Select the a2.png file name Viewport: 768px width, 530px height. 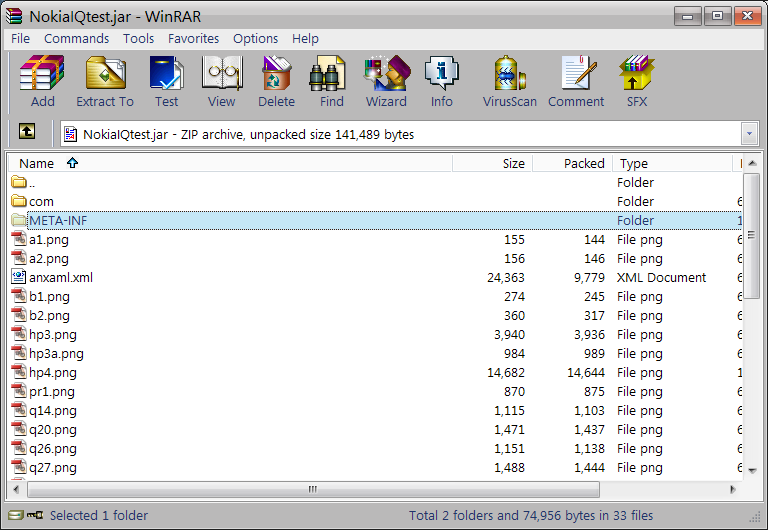[x=49, y=259]
